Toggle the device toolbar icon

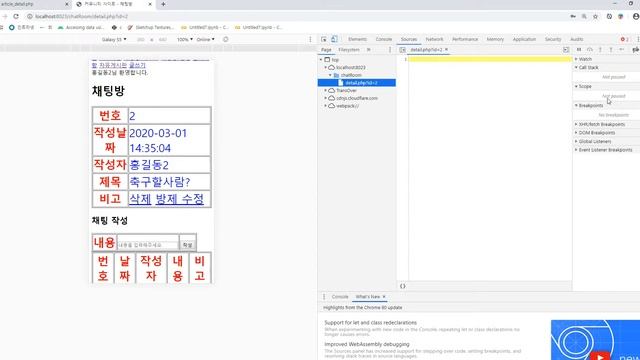(x=334, y=39)
